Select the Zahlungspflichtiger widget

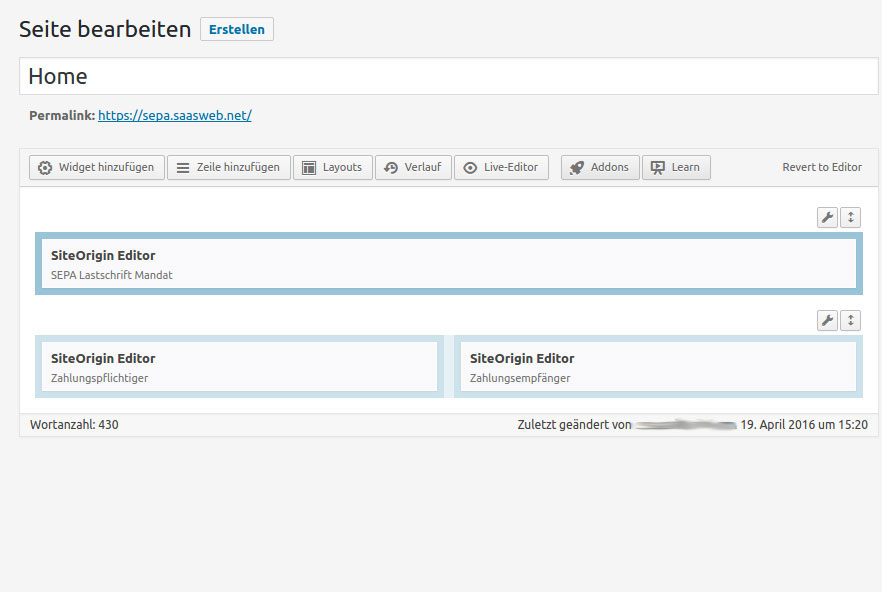coord(239,367)
